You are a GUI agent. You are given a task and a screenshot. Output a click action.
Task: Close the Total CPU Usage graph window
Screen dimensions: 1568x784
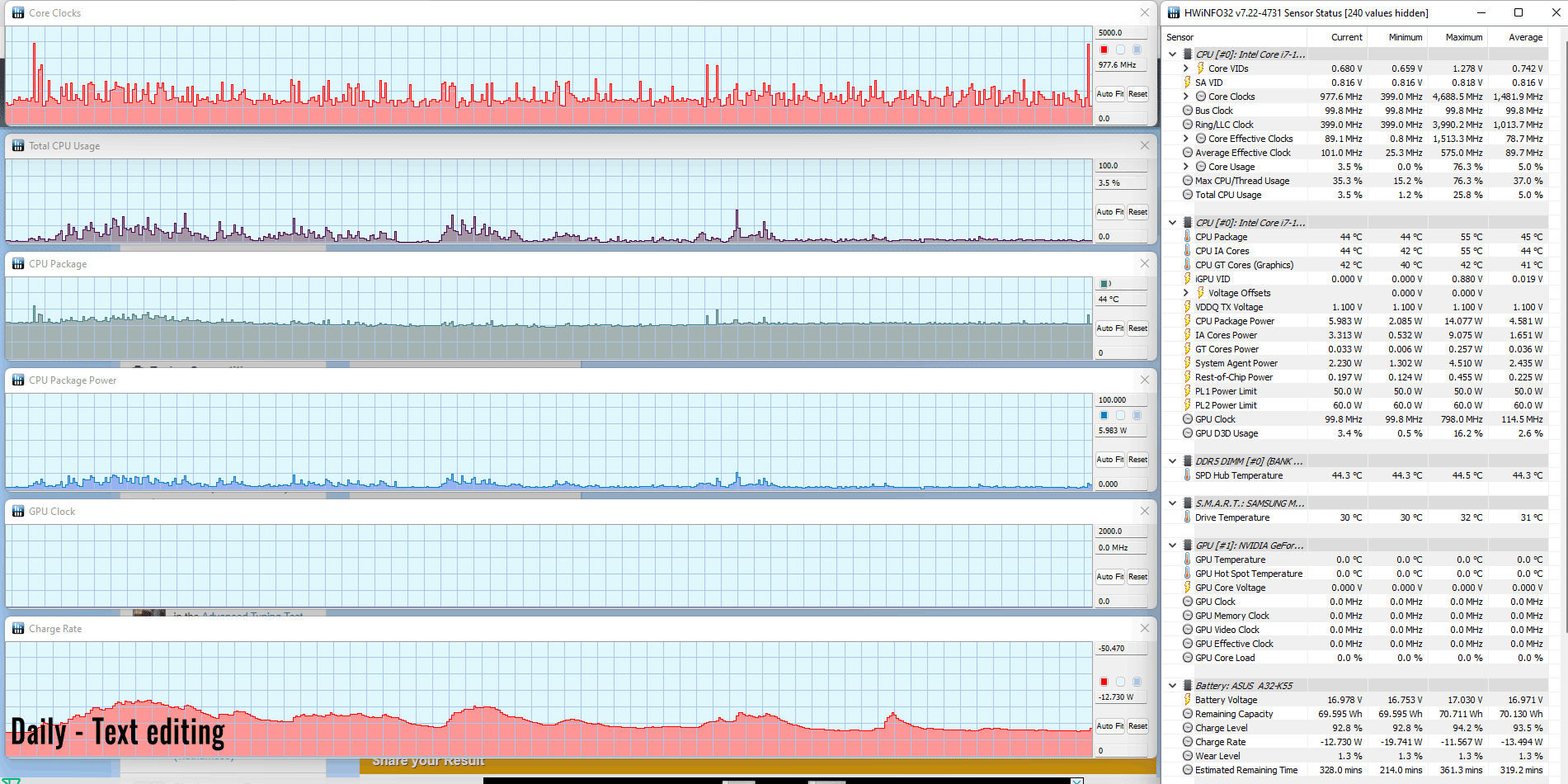tap(1144, 145)
